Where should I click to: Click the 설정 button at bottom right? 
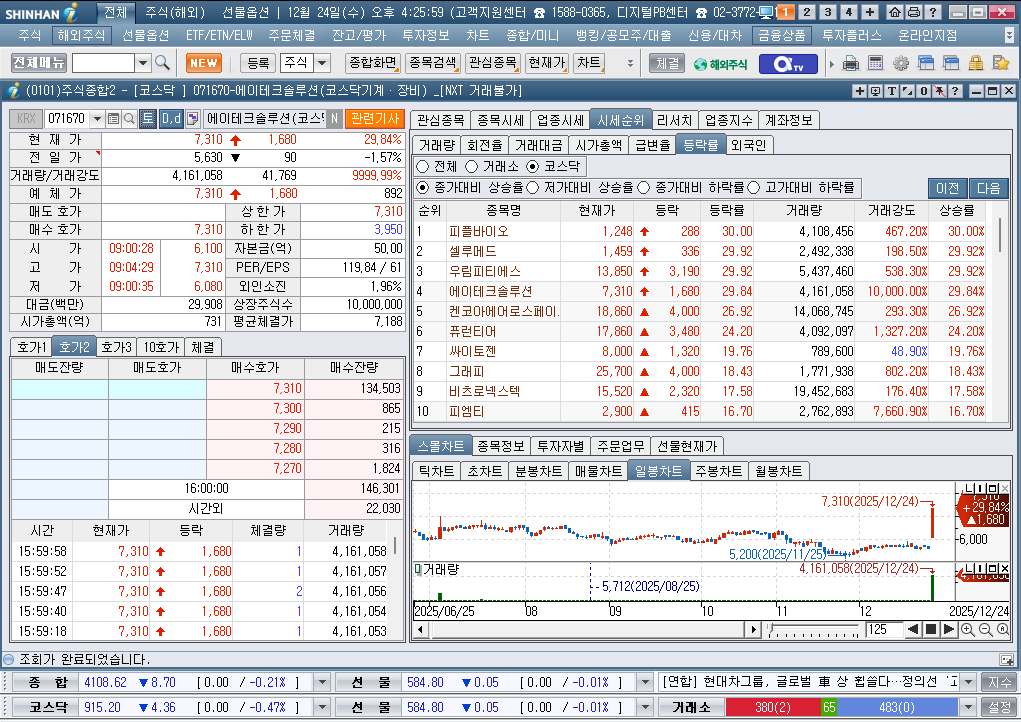(1000, 707)
